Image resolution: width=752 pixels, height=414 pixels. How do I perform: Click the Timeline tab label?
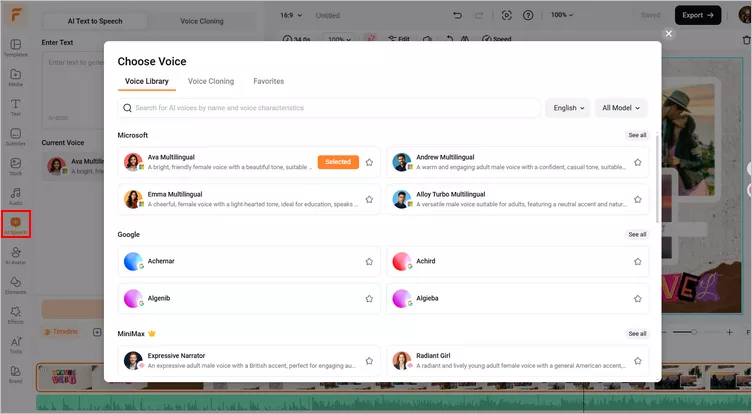(61, 332)
